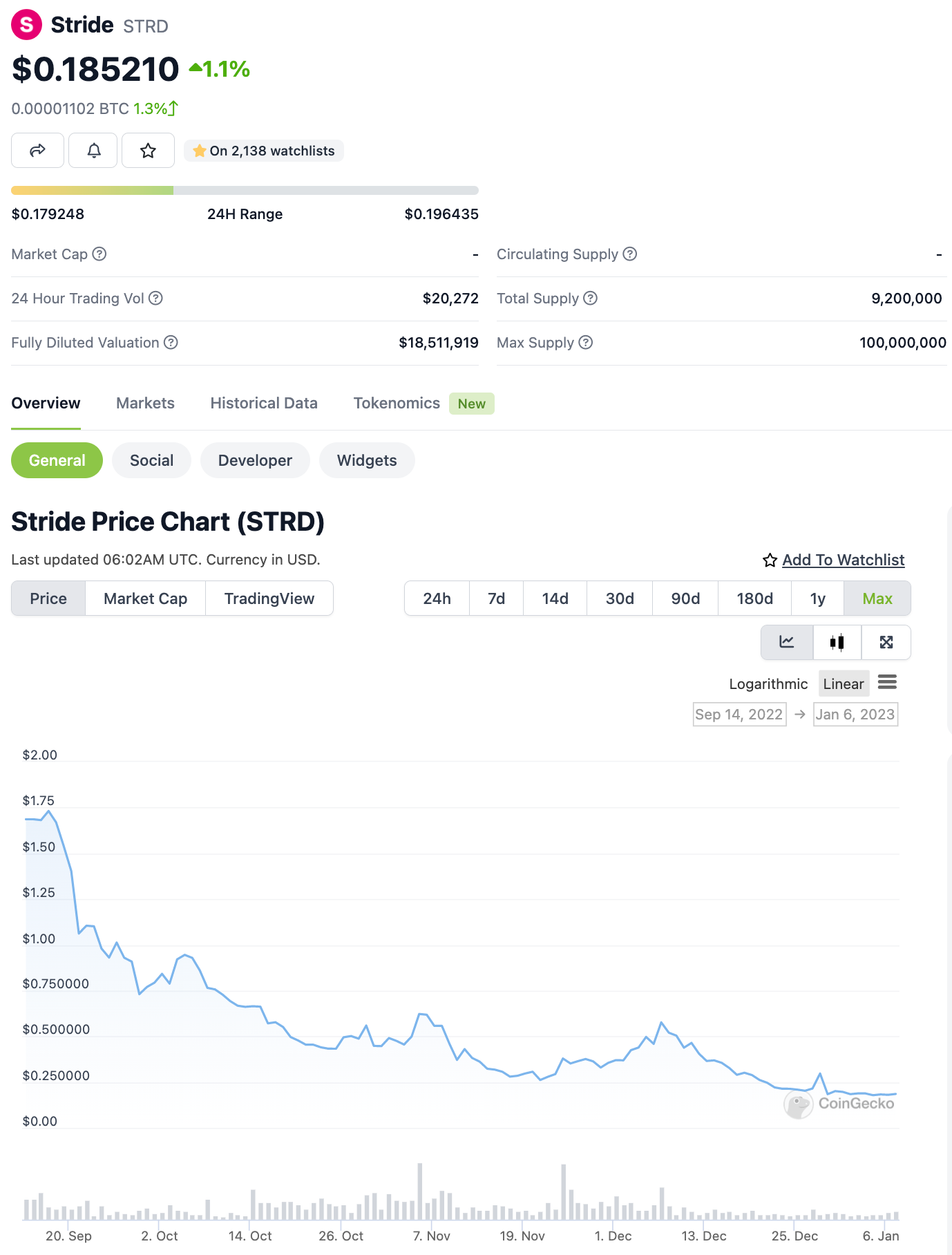
Task: Open the share arrow button
Action: 37,150
